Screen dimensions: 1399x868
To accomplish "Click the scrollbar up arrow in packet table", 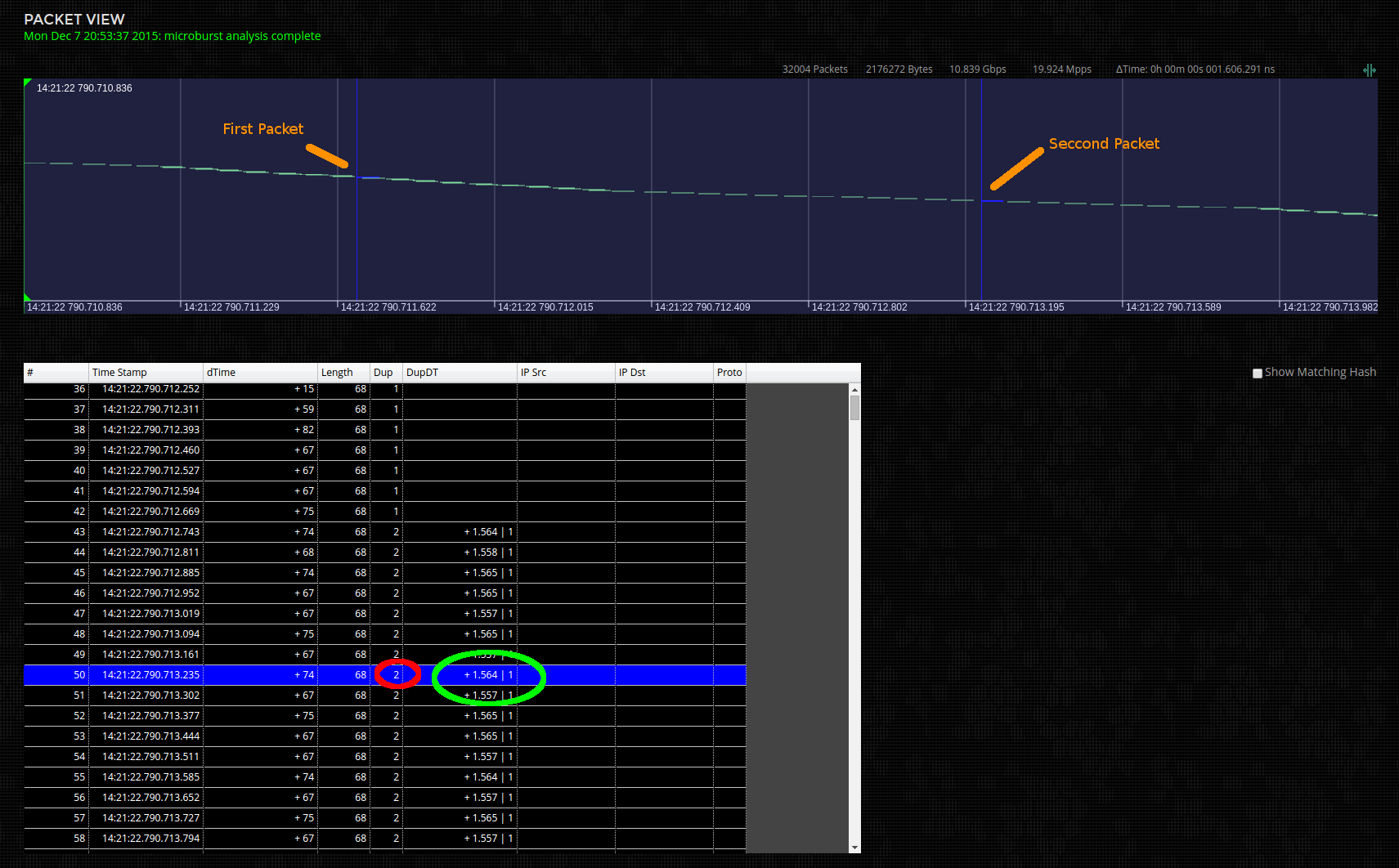I will (x=854, y=390).
